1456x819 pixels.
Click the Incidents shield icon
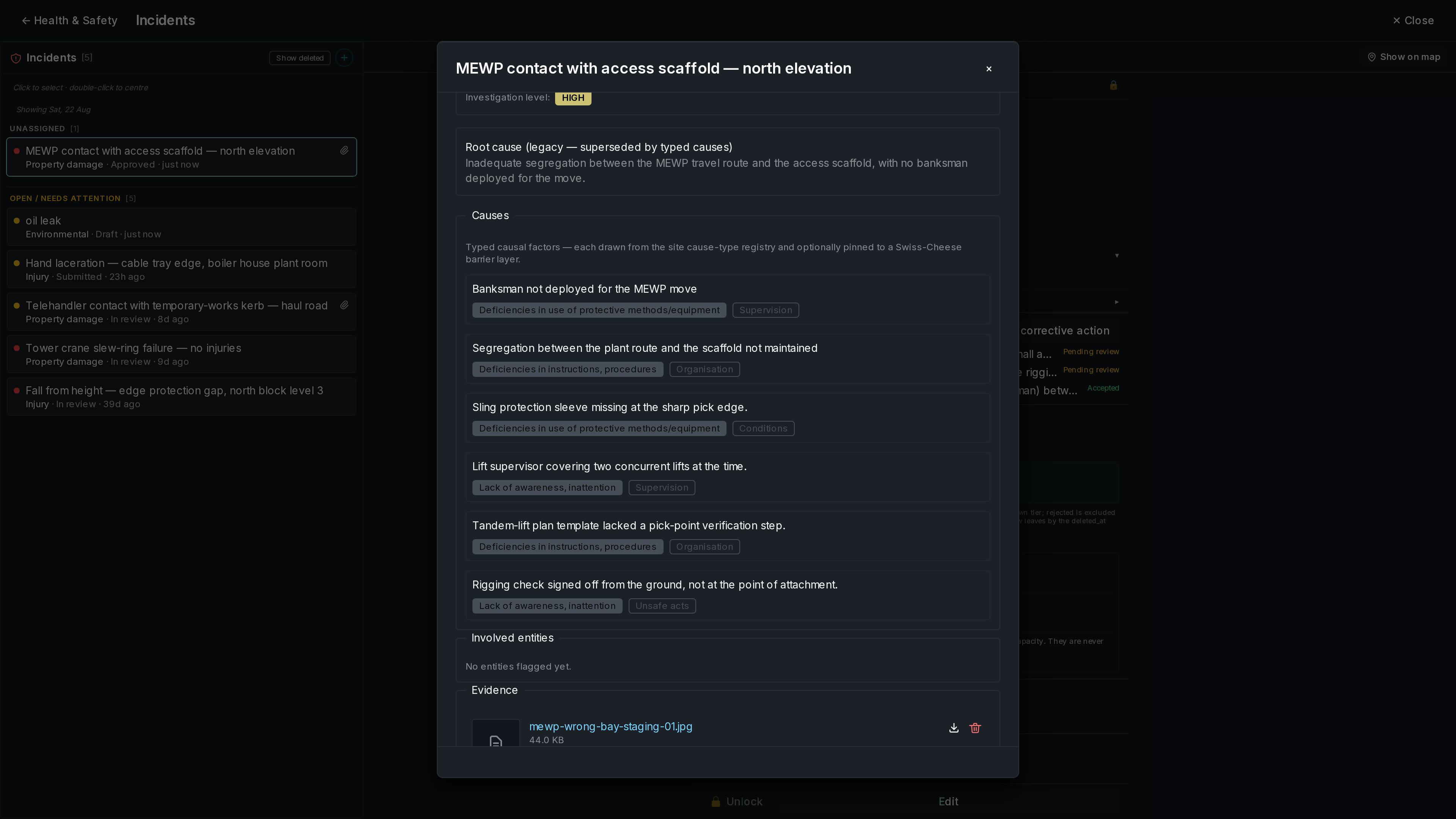click(16, 58)
